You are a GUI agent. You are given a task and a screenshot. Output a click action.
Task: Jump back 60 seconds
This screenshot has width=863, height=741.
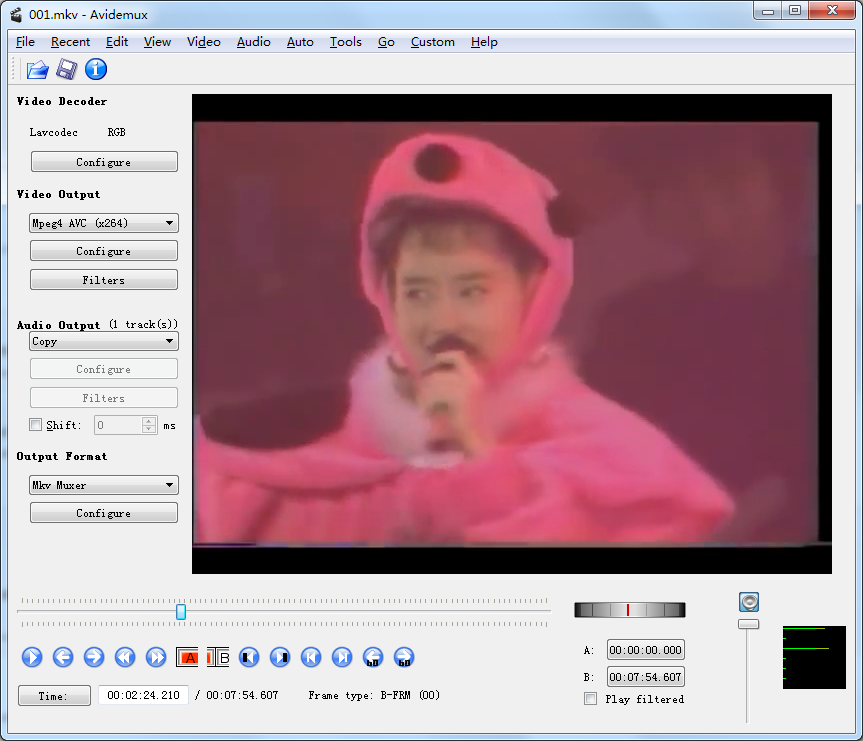(373, 657)
